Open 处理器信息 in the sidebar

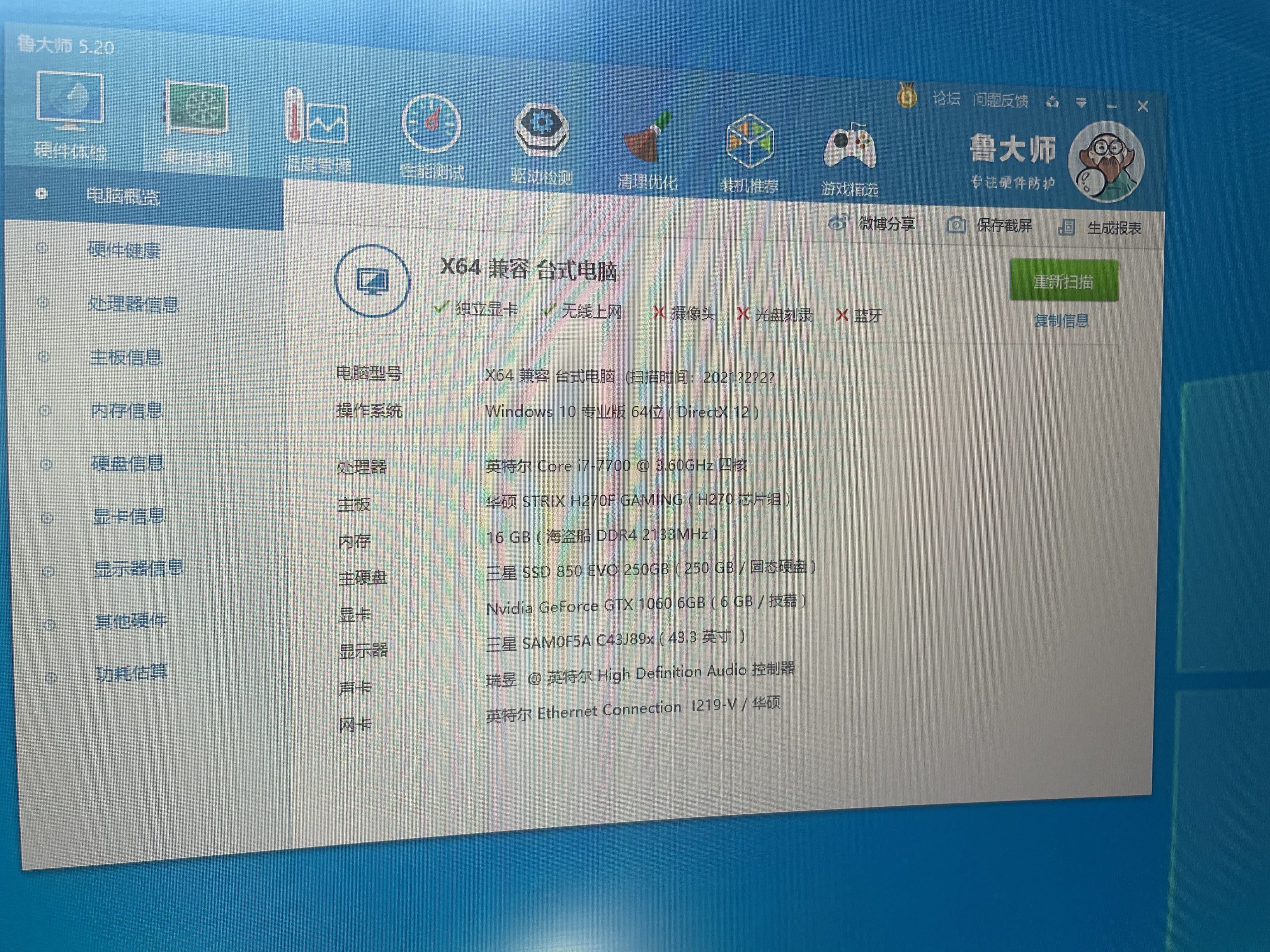[x=133, y=303]
